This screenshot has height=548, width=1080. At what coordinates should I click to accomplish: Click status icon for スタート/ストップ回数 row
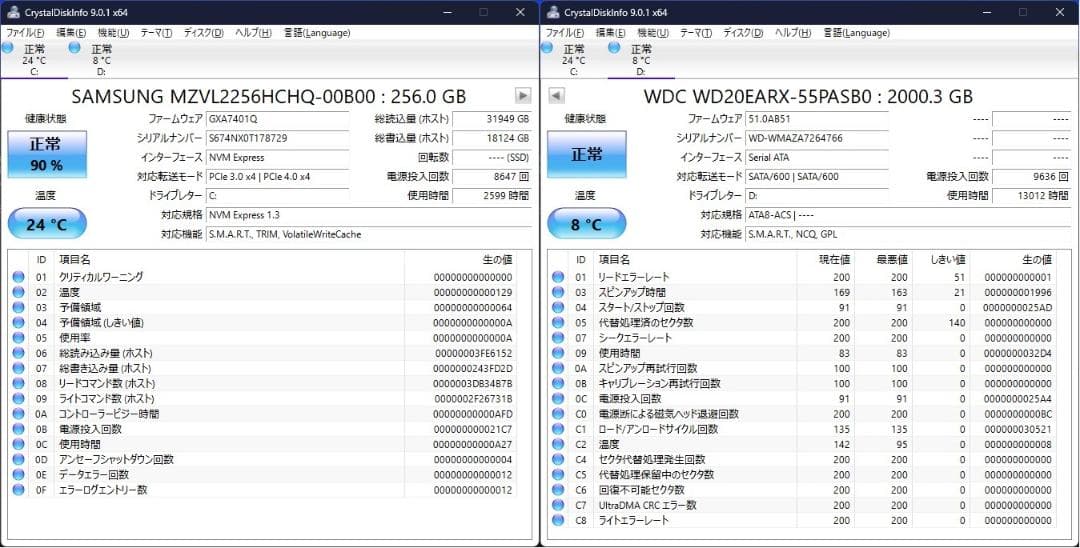click(558, 307)
